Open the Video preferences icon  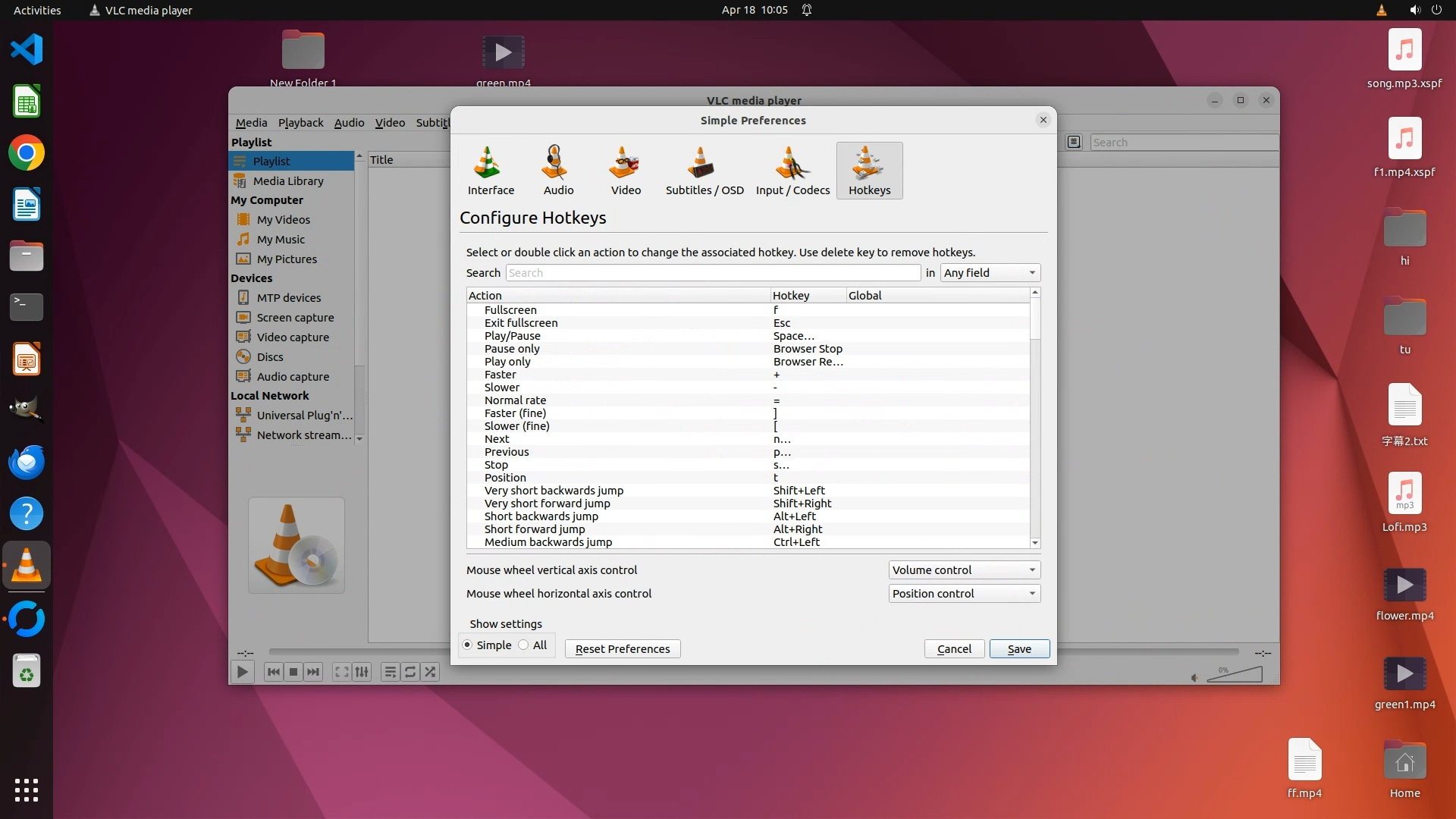click(x=626, y=171)
